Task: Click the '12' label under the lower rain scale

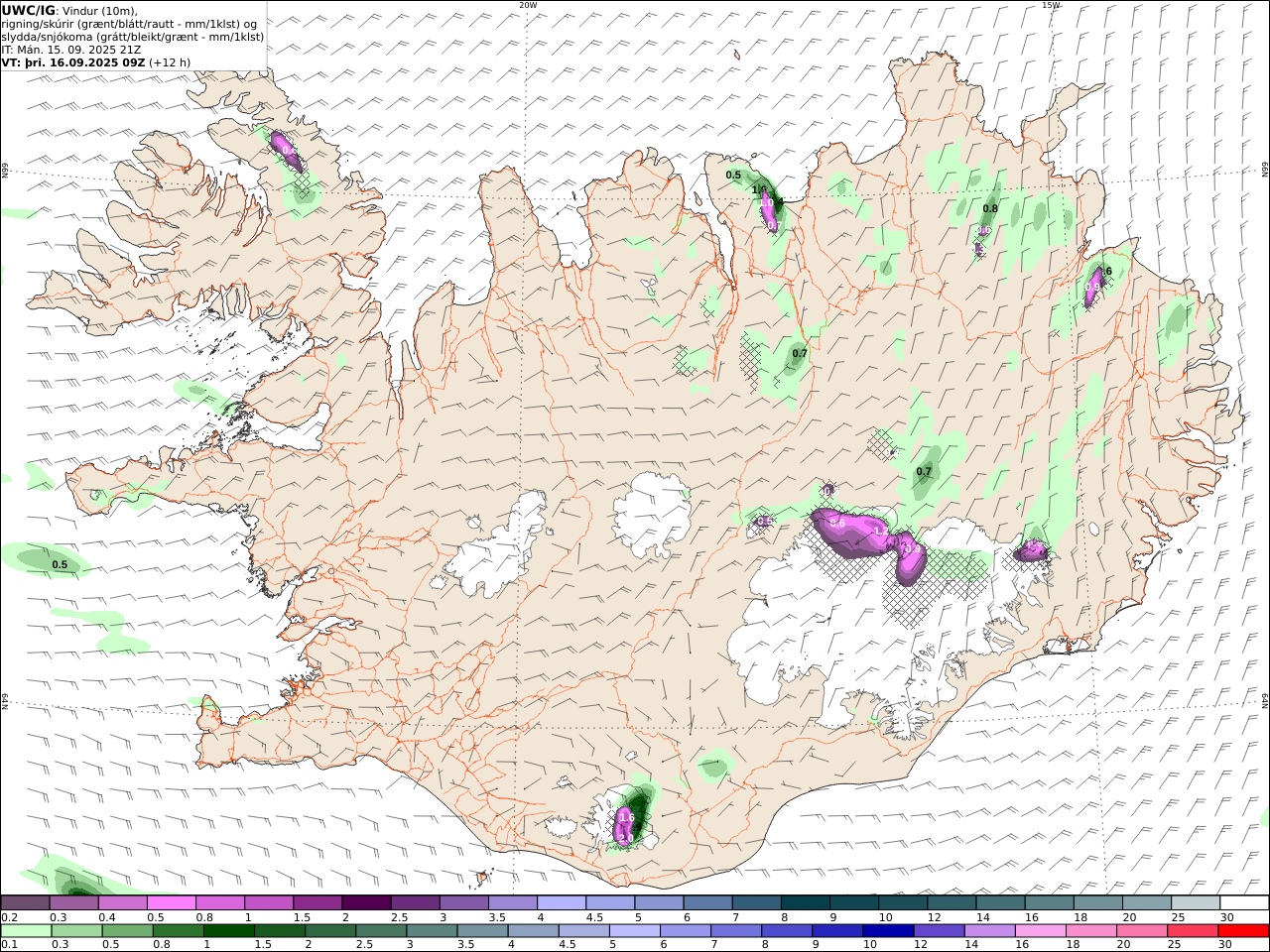Action: [923, 945]
